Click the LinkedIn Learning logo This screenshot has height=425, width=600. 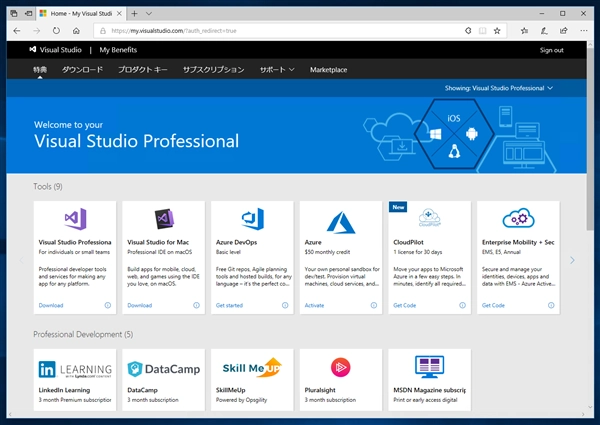point(75,370)
